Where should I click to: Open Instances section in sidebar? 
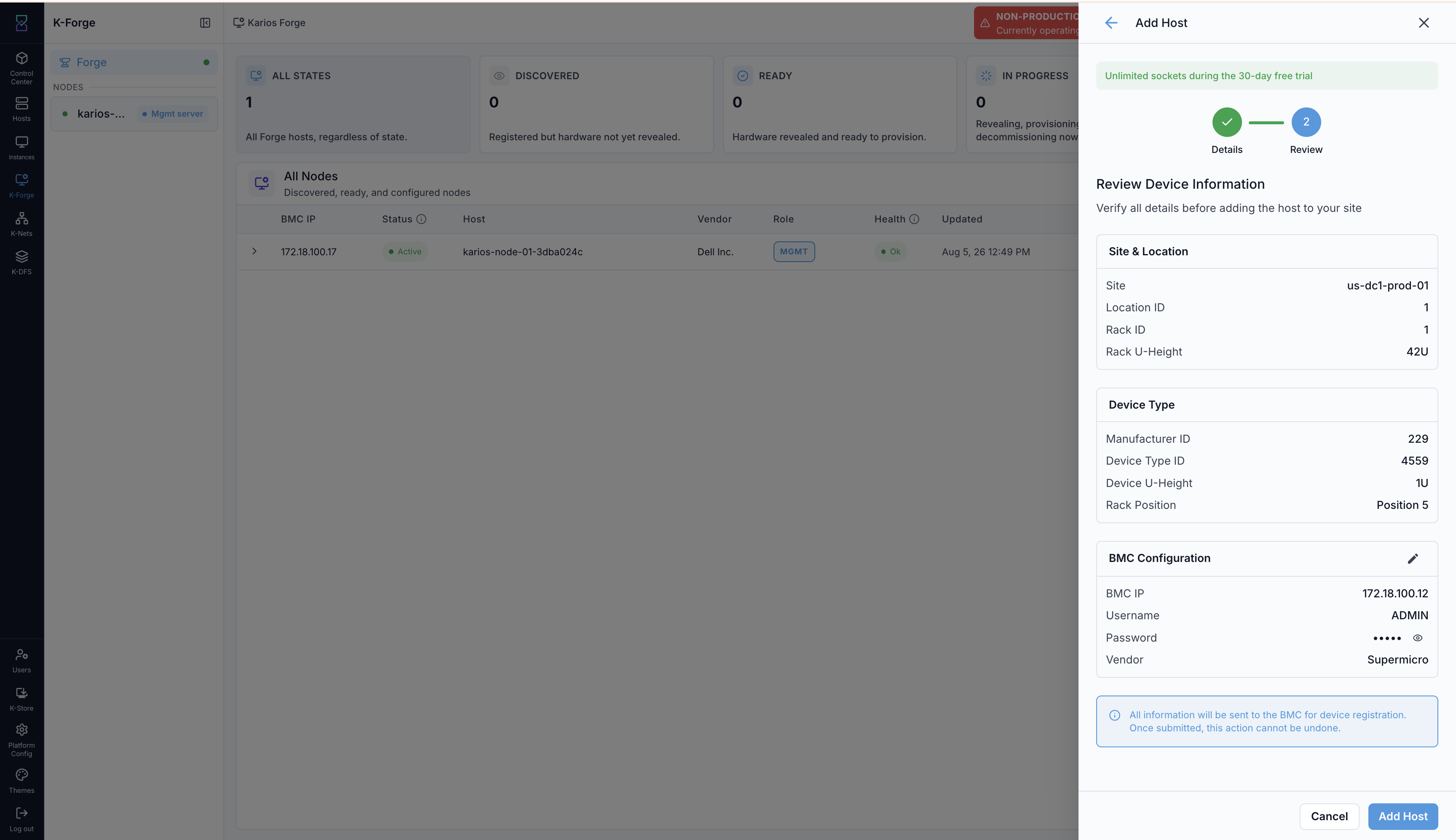coord(21,148)
